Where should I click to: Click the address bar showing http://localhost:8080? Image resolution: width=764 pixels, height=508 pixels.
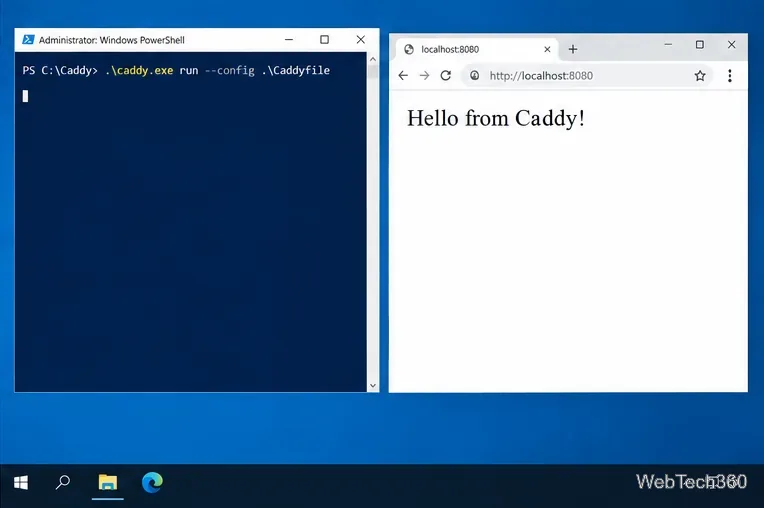click(x=586, y=75)
